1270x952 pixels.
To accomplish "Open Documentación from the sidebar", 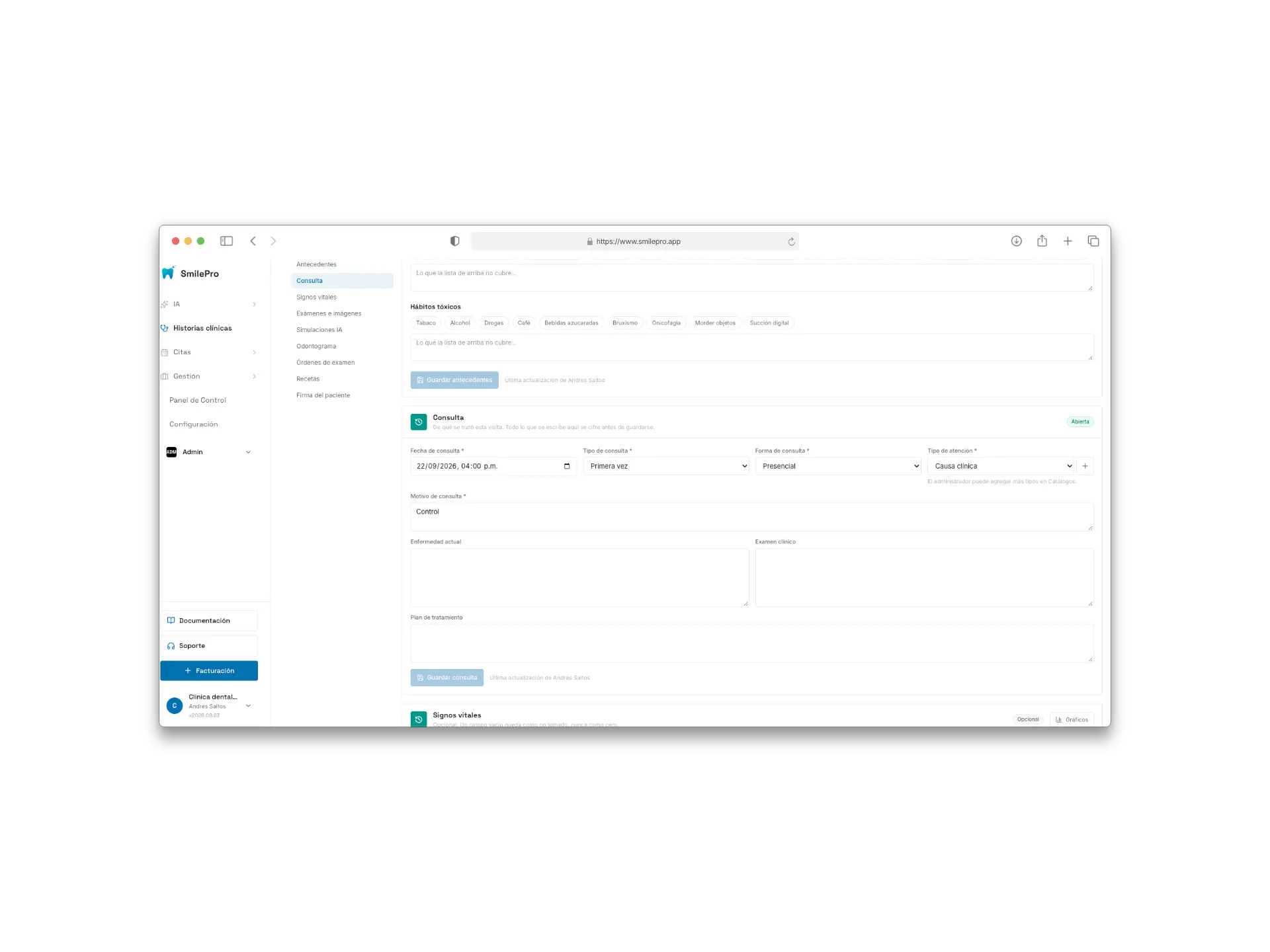I will [x=209, y=621].
